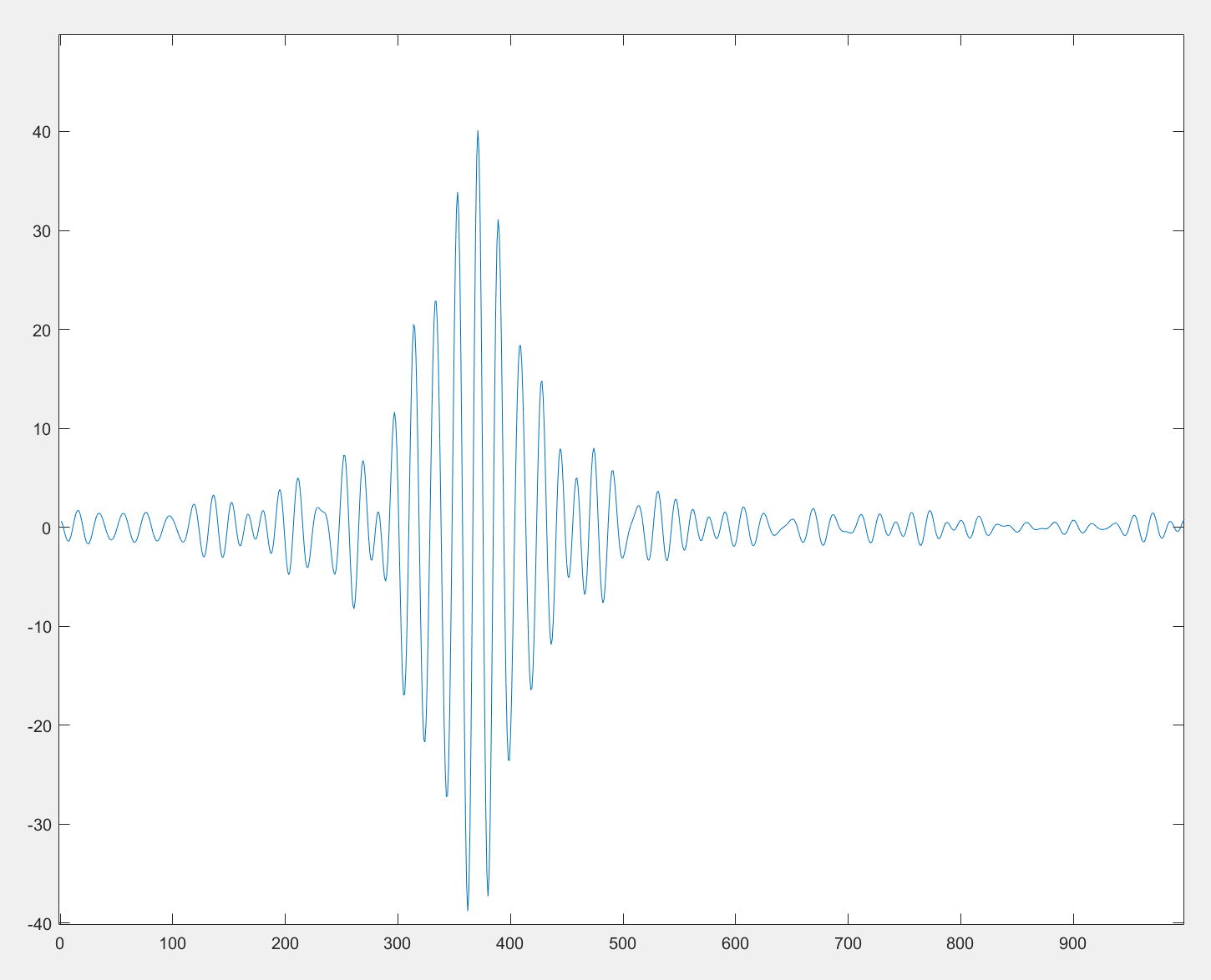This screenshot has width=1211, height=980.
Task: Click the waveform's deepest trough near -39
Action: coord(468,910)
